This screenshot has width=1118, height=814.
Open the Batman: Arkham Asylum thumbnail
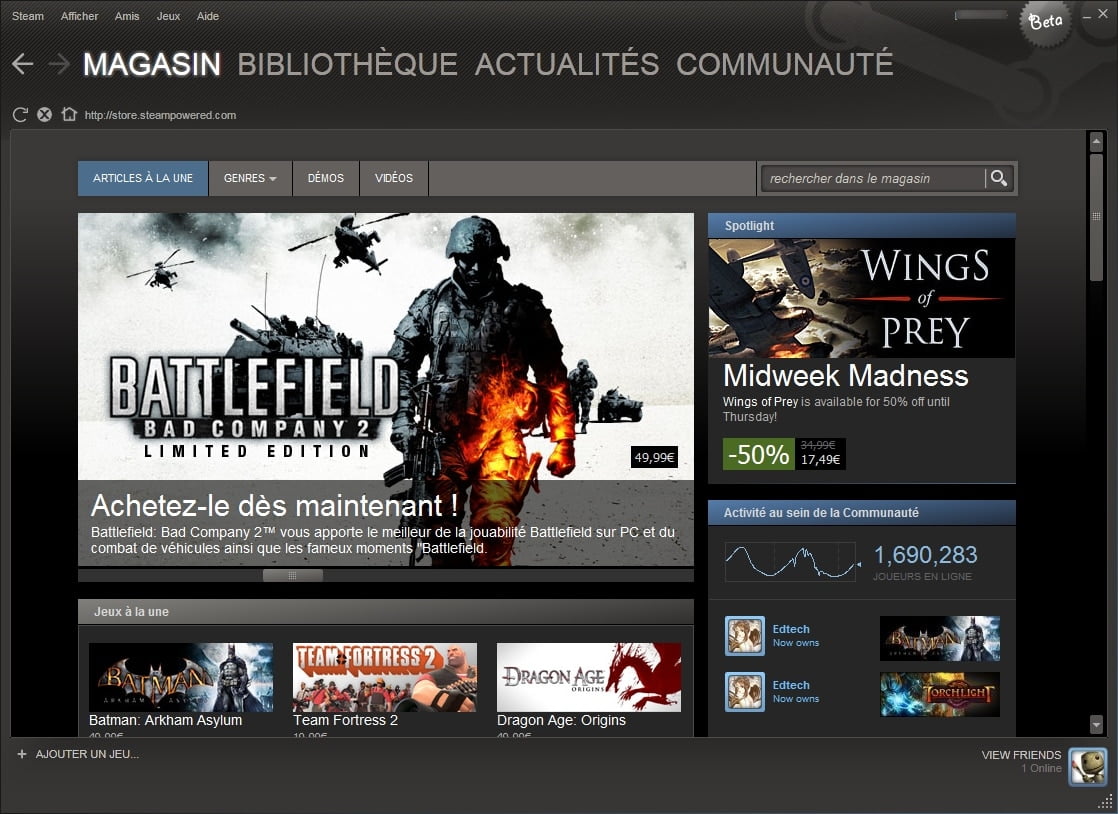click(180, 677)
